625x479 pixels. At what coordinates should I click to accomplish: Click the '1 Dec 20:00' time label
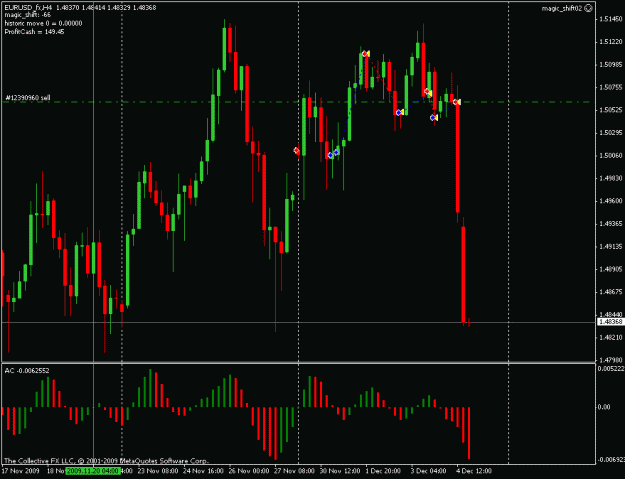coord(383,471)
